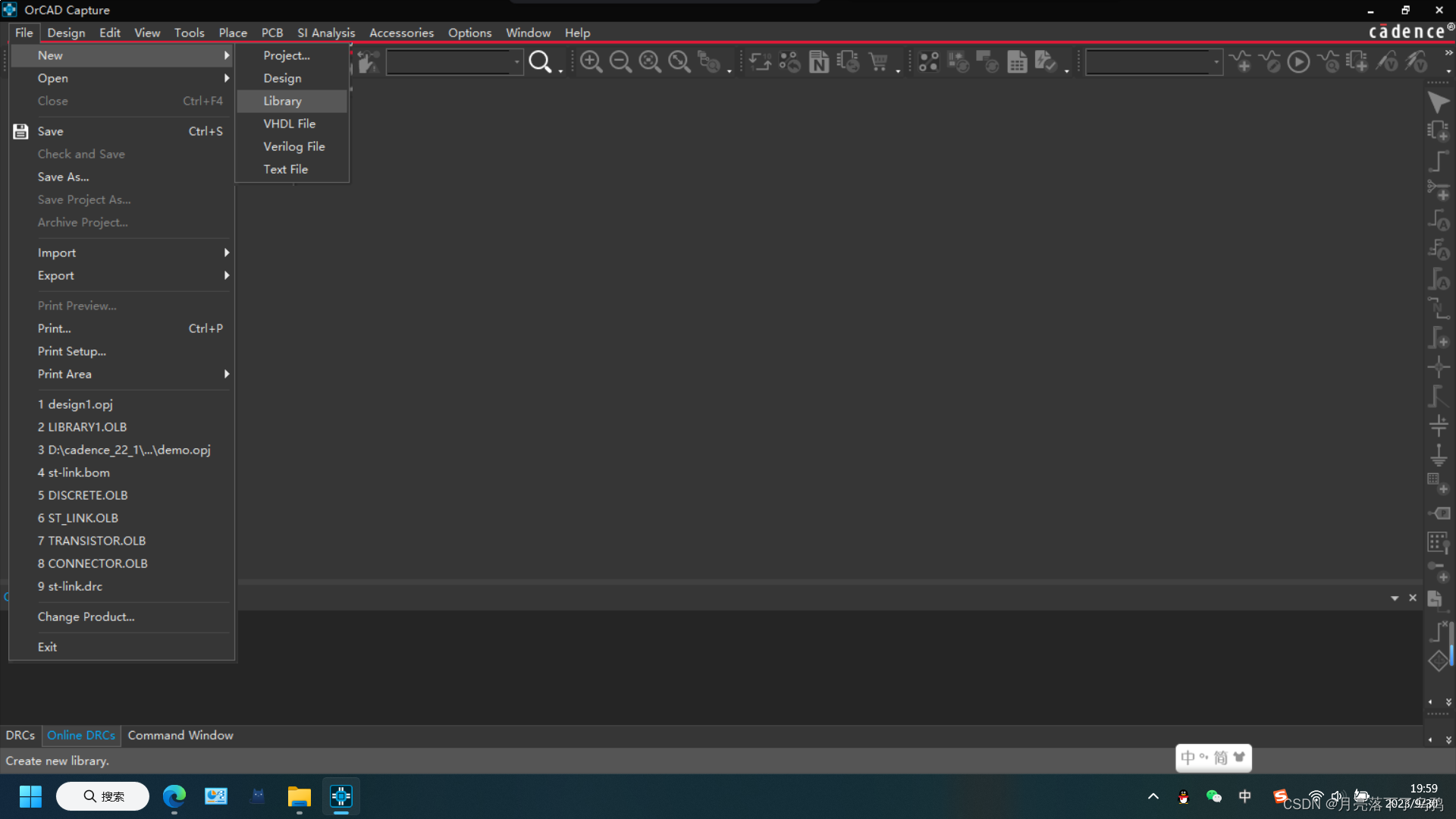Click Exit in the File menu
Image resolution: width=1456 pixels, height=819 pixels.
point(121,647)
